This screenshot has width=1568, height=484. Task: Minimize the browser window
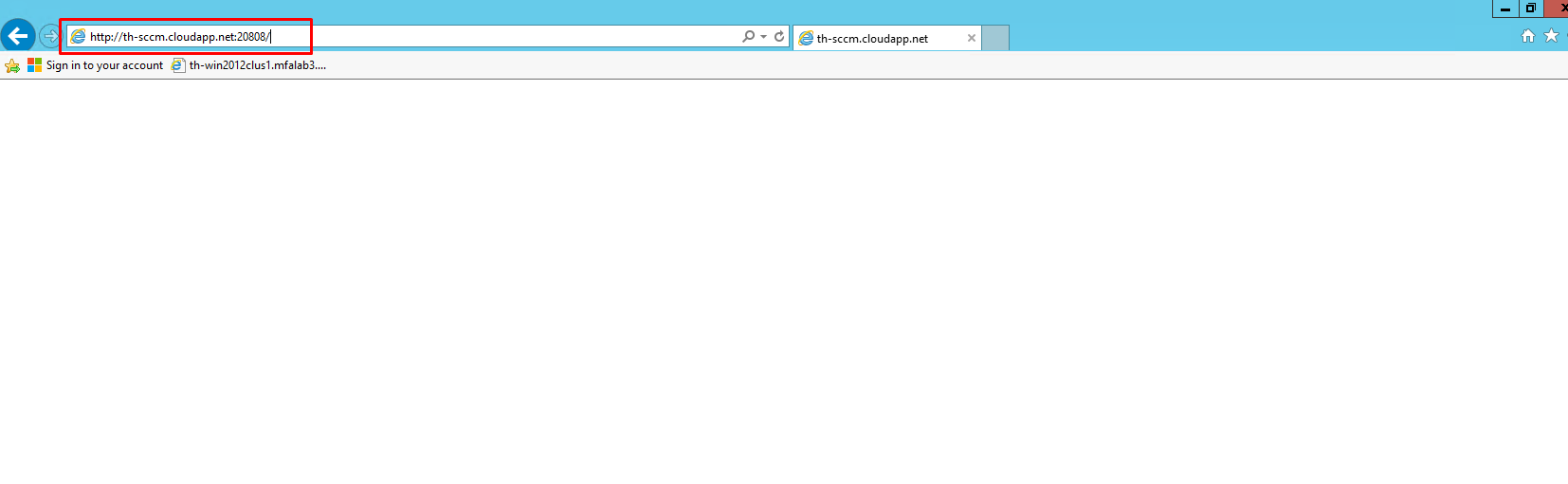pyautogui.click(x=1505, y=9)
